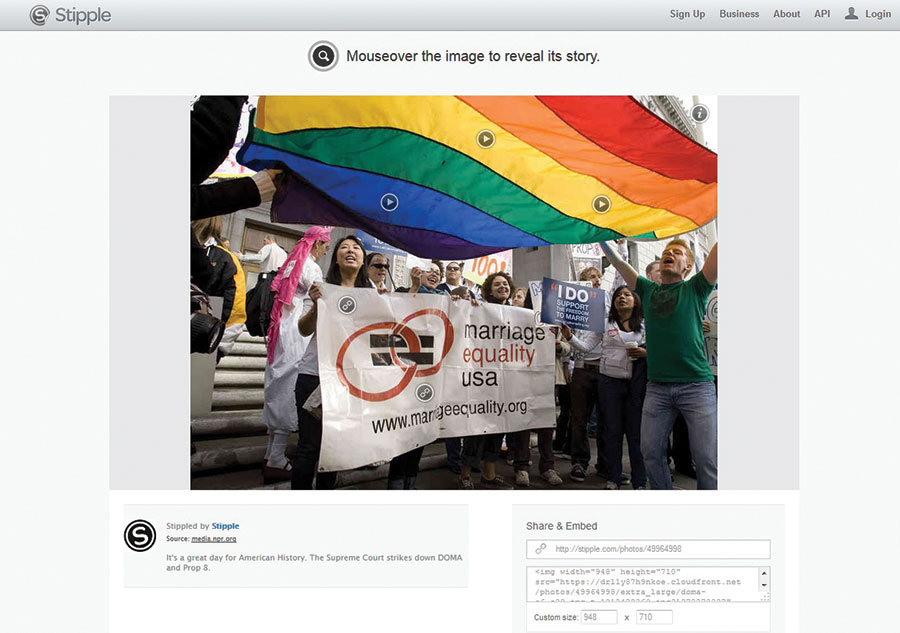The width and height of the screenshot is (900, 633).
Task: Click the embed code scrollbar up arrow
Action: [764, 573]
